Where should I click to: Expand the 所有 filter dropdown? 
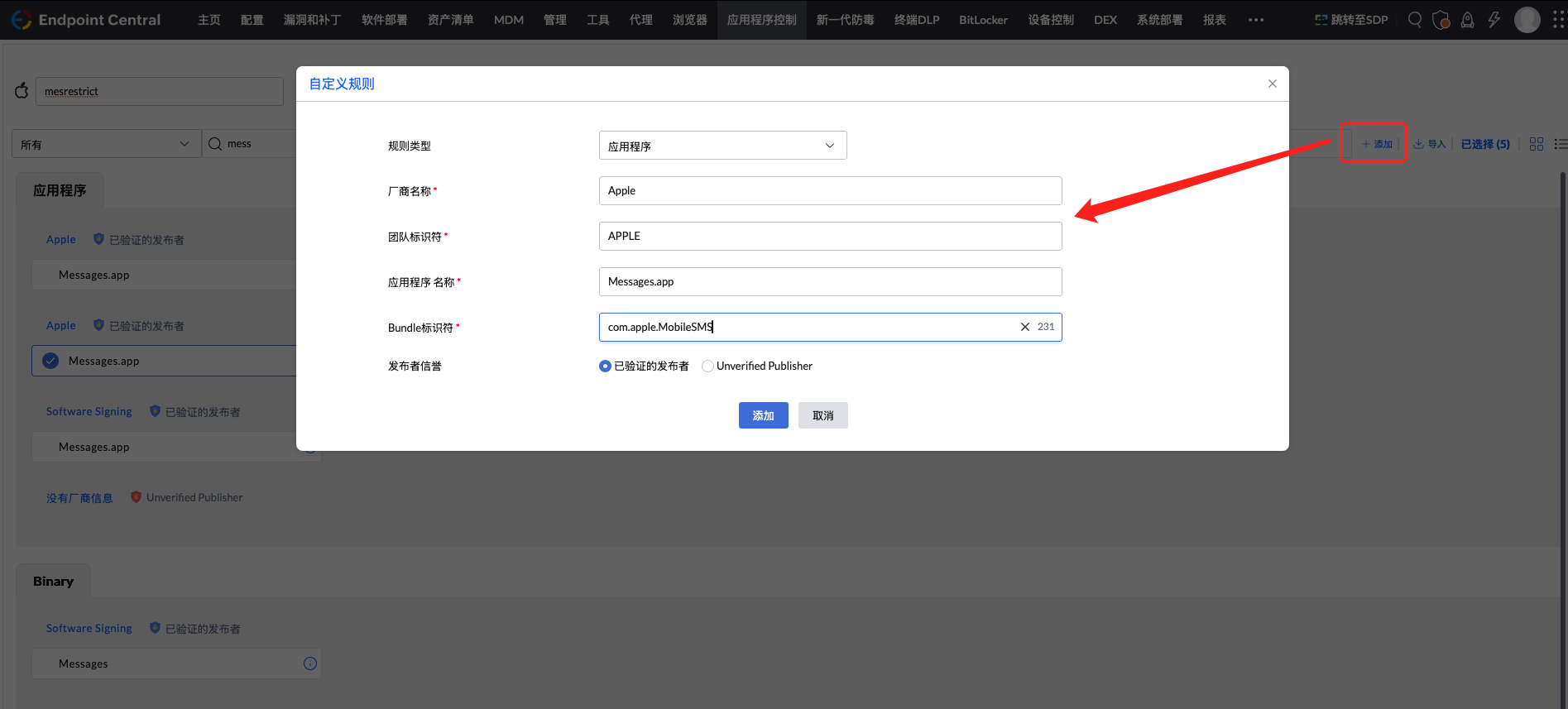(x=106, y=144)
